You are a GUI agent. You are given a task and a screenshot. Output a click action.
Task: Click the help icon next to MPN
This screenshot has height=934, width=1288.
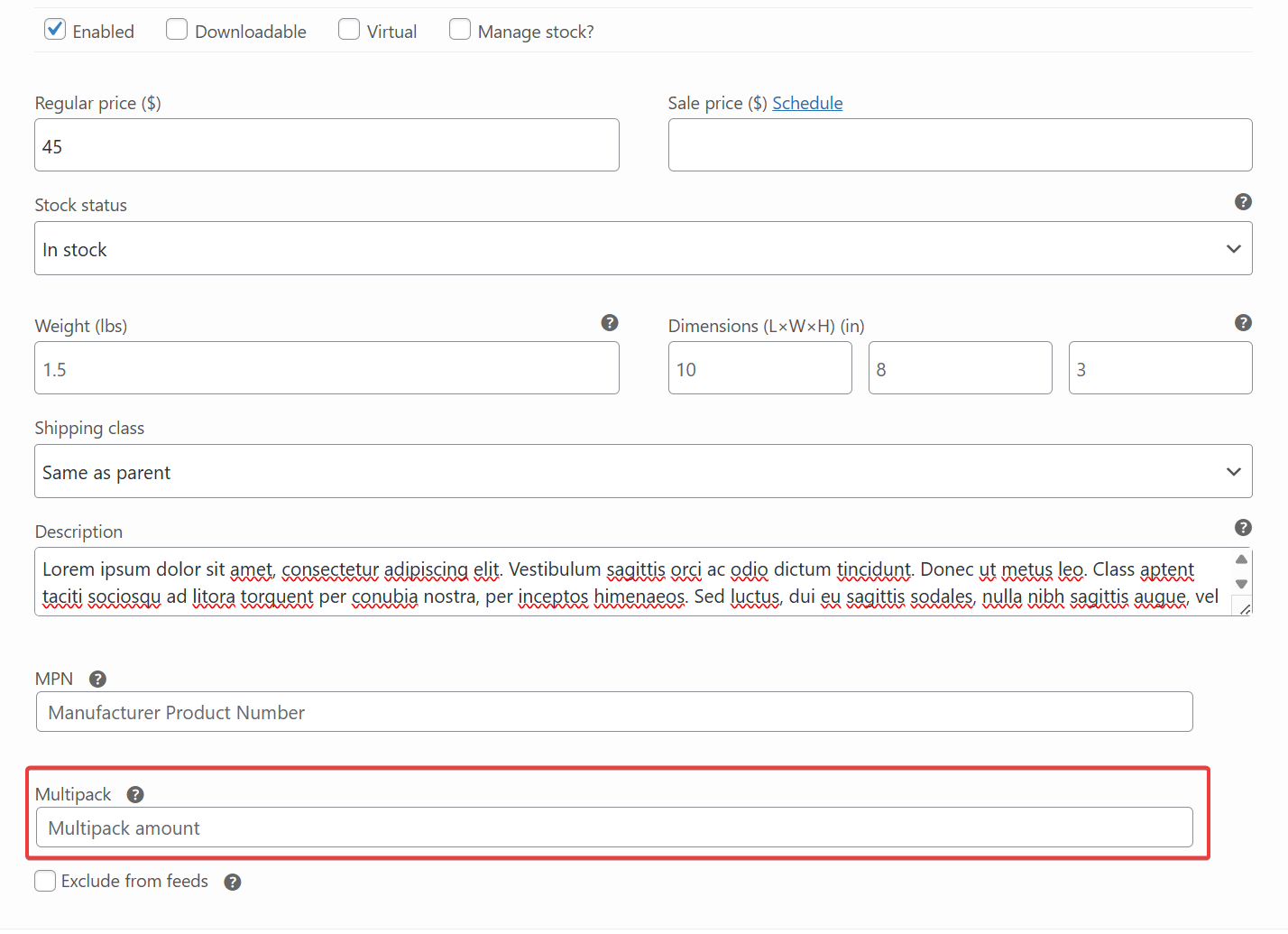click(98, 680)
